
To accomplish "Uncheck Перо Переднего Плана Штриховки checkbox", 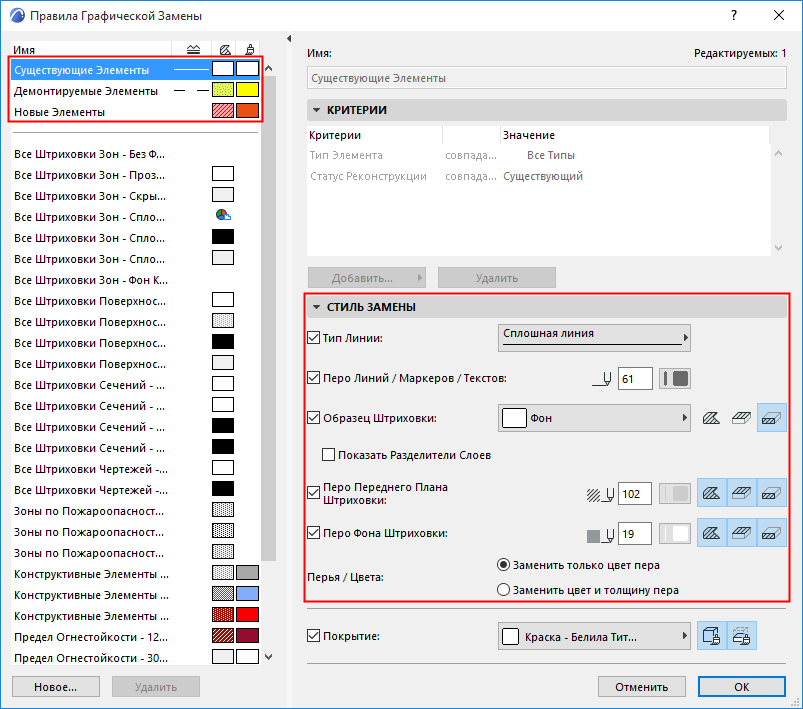I will [x=313, y=493].
